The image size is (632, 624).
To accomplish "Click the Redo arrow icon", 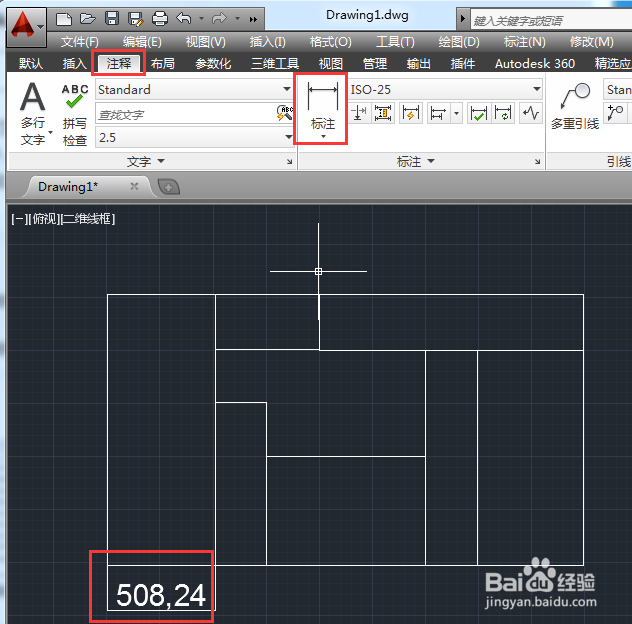I will click(219, 18).
